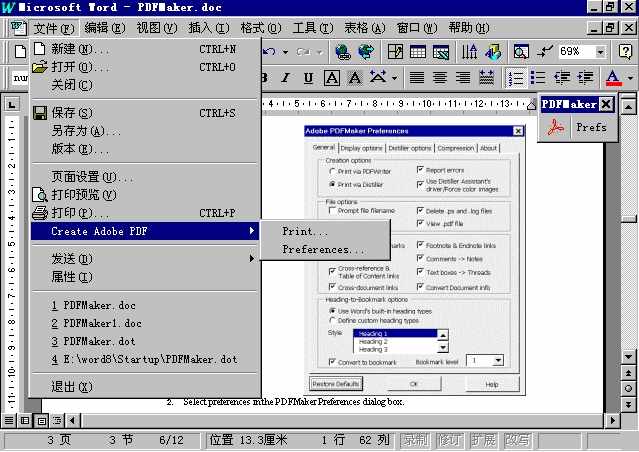Click the vertical scrollbar thumb
Screen dimensions: 639x452
tap(628, 218)
